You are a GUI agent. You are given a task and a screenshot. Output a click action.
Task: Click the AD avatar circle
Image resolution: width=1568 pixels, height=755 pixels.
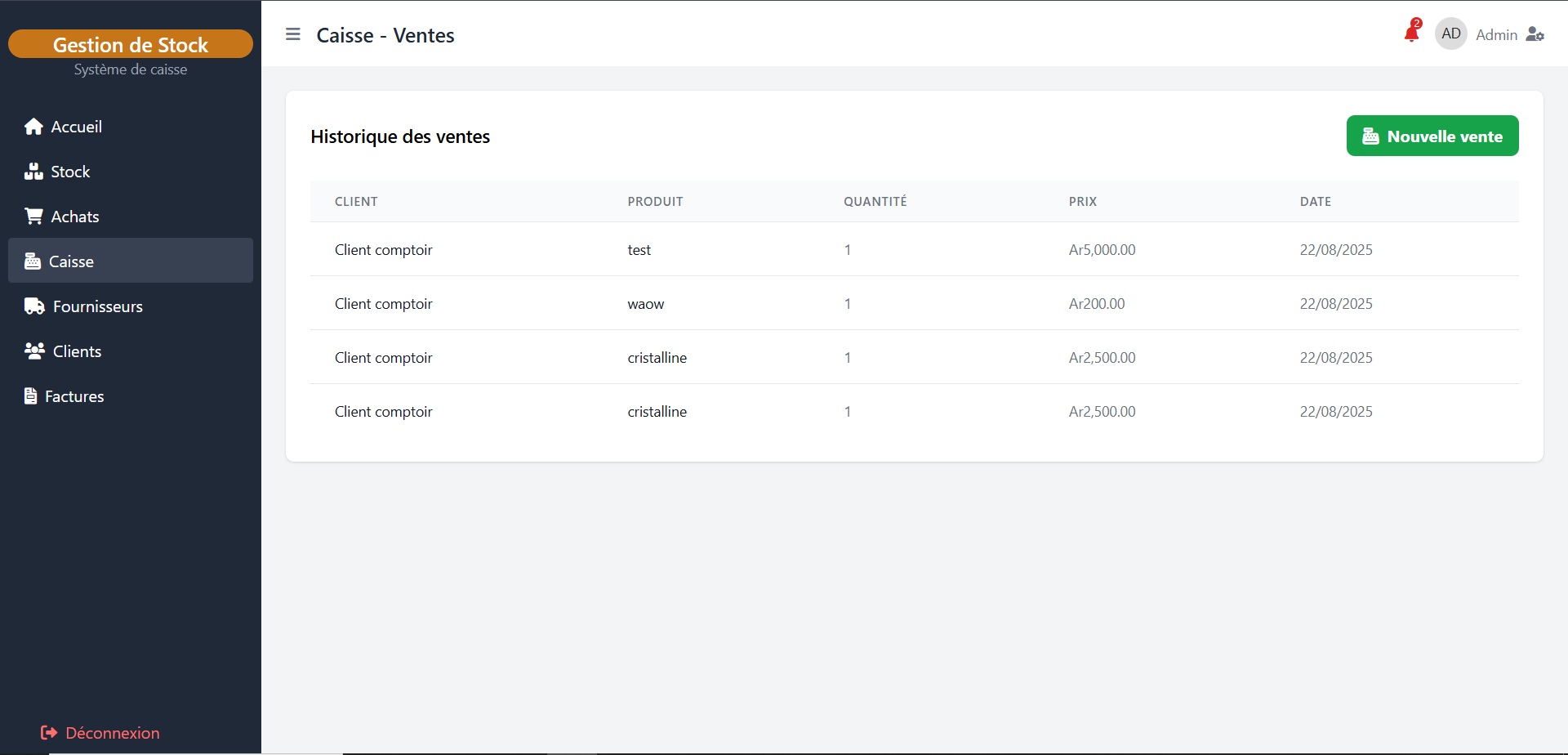coord(1451,34)
